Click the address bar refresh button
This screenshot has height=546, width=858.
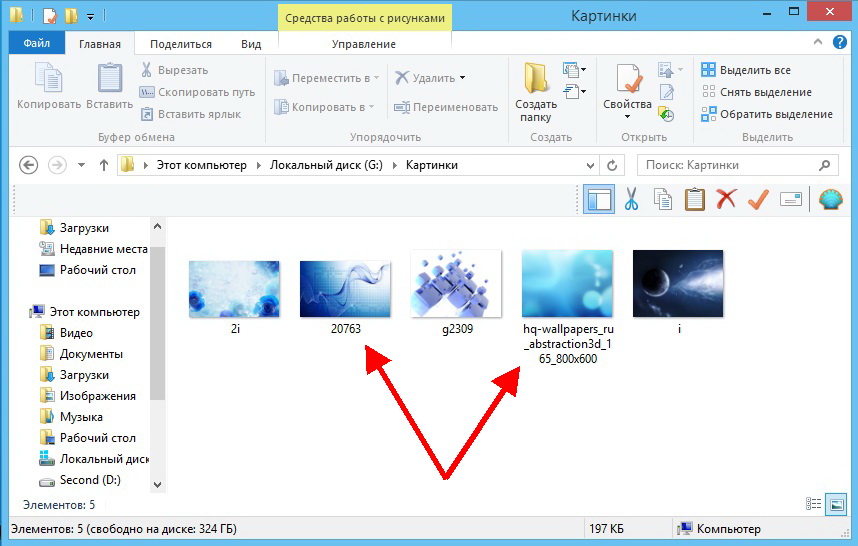pyautogui.click(x=612, y=165)
